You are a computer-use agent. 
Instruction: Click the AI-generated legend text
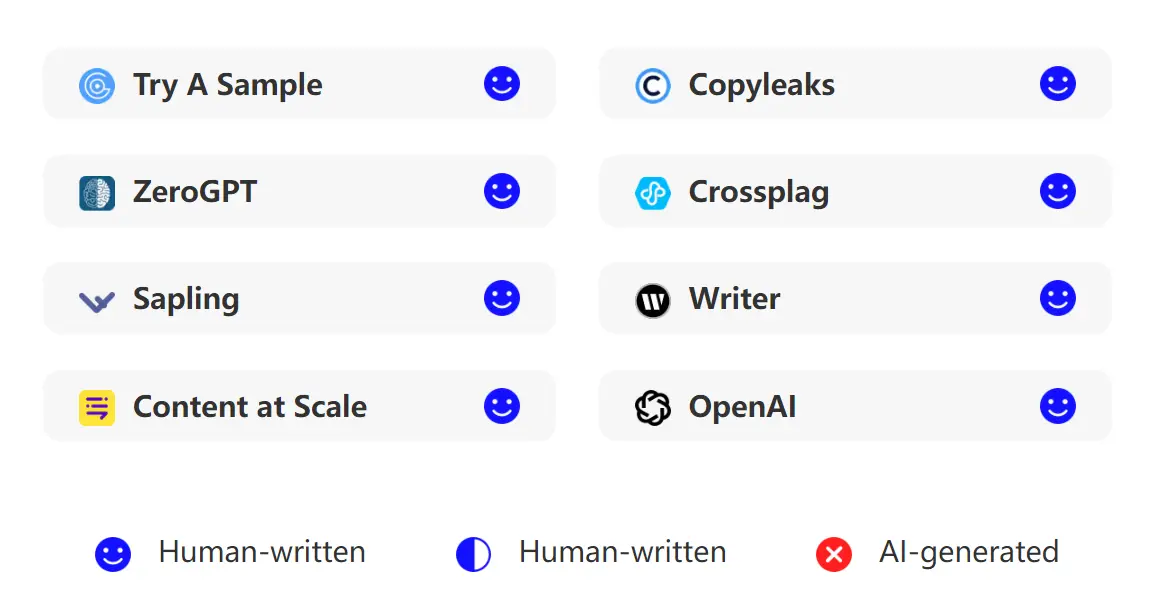pos(969,552)
